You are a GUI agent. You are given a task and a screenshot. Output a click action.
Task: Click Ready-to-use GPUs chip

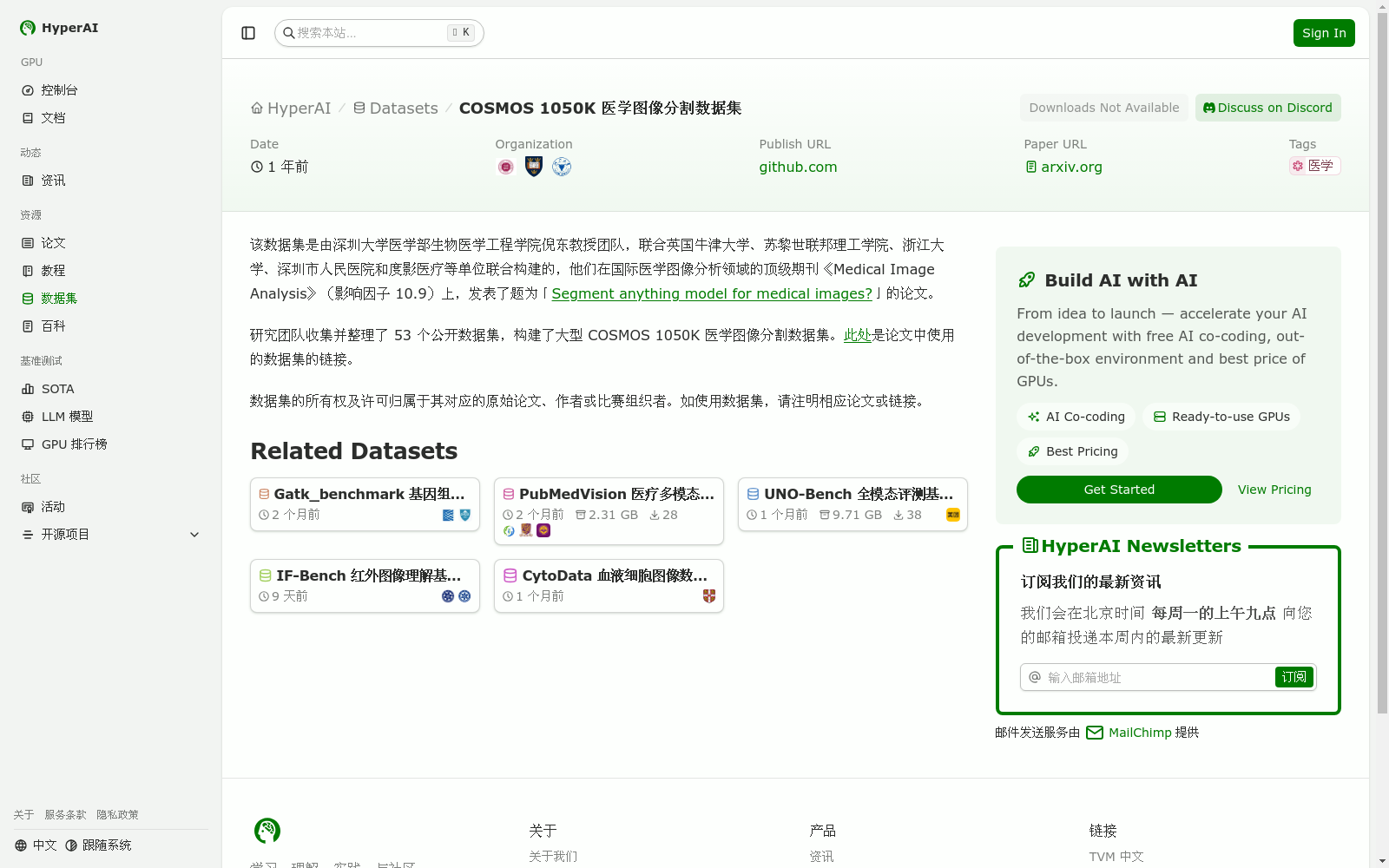click(x=1221, y=417)
